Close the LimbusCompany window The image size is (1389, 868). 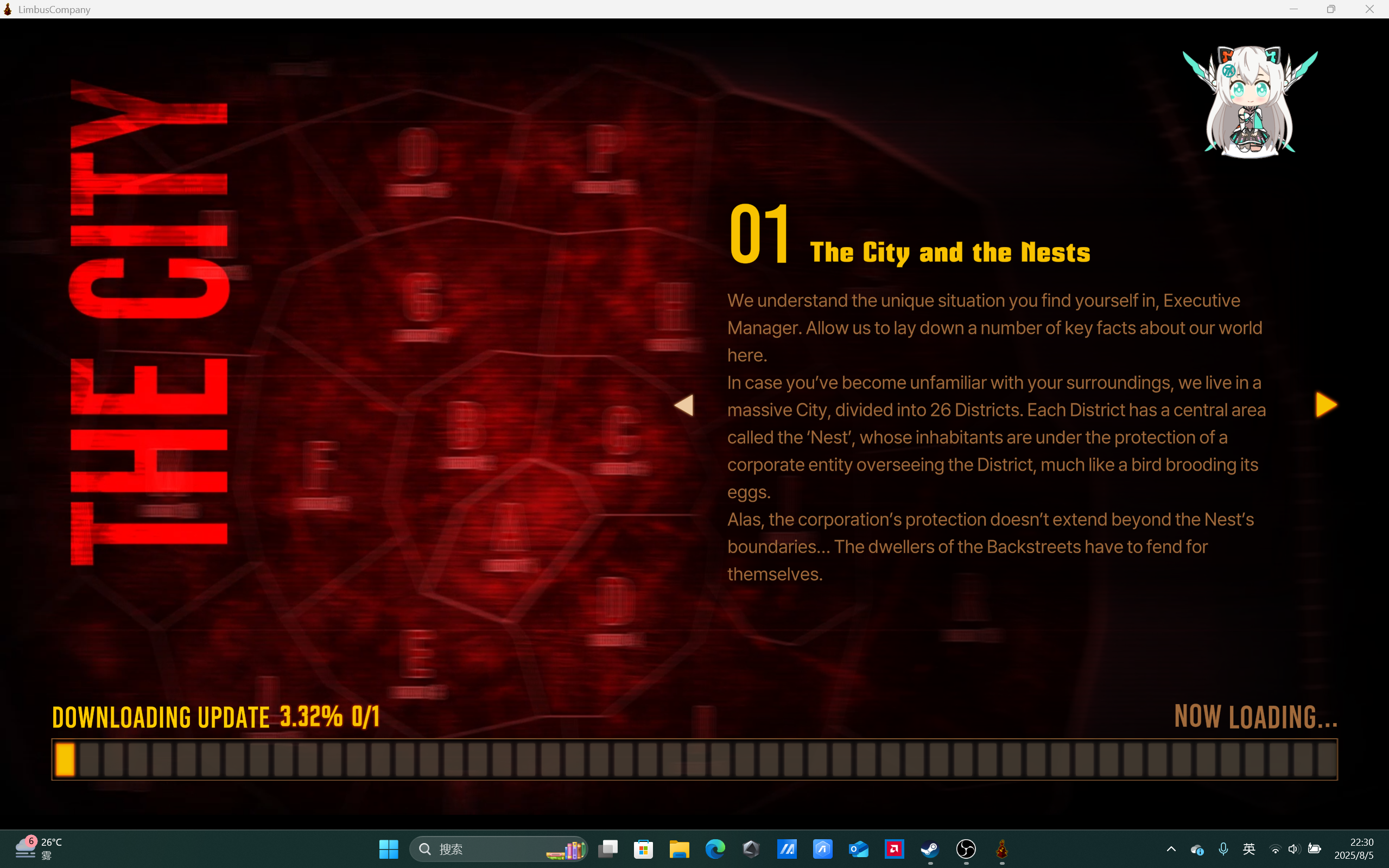1369,9
